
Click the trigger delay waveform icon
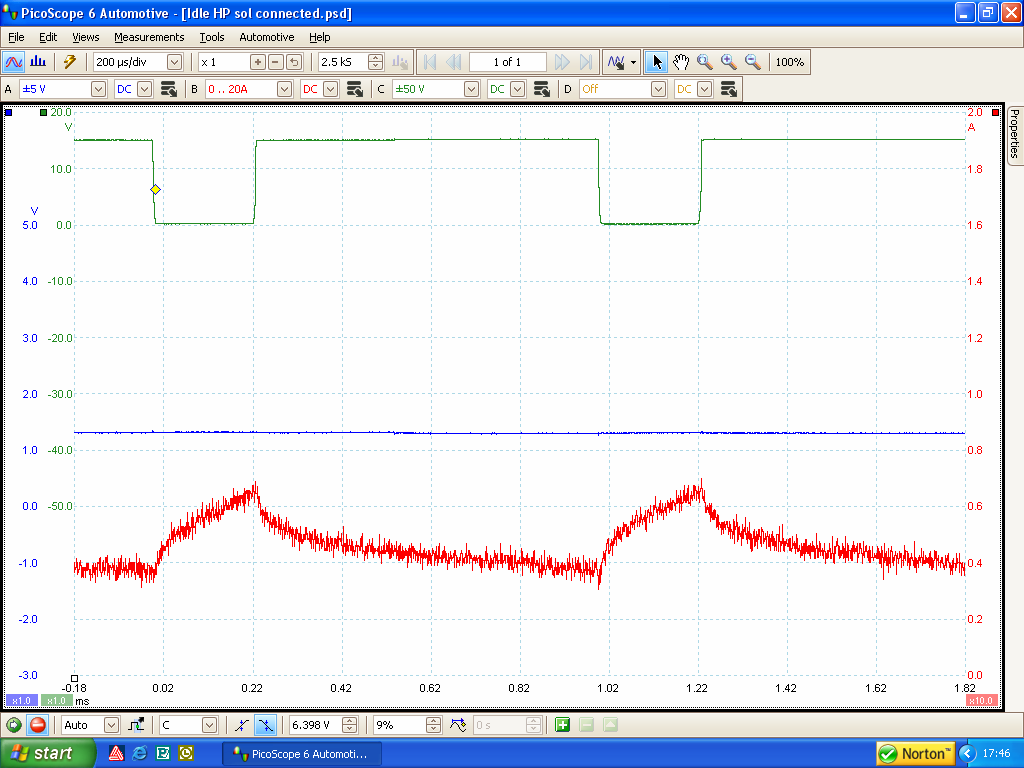pyautogui.click(x=458, y=725)
